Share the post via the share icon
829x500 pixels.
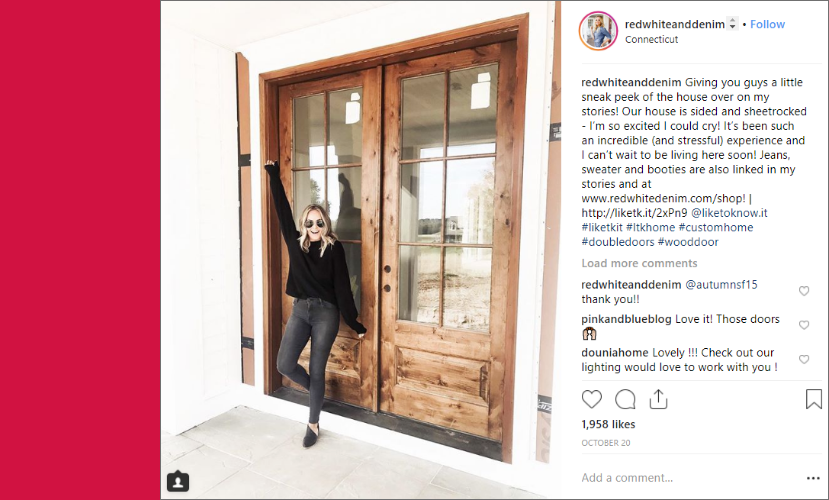tap(658, 399)
